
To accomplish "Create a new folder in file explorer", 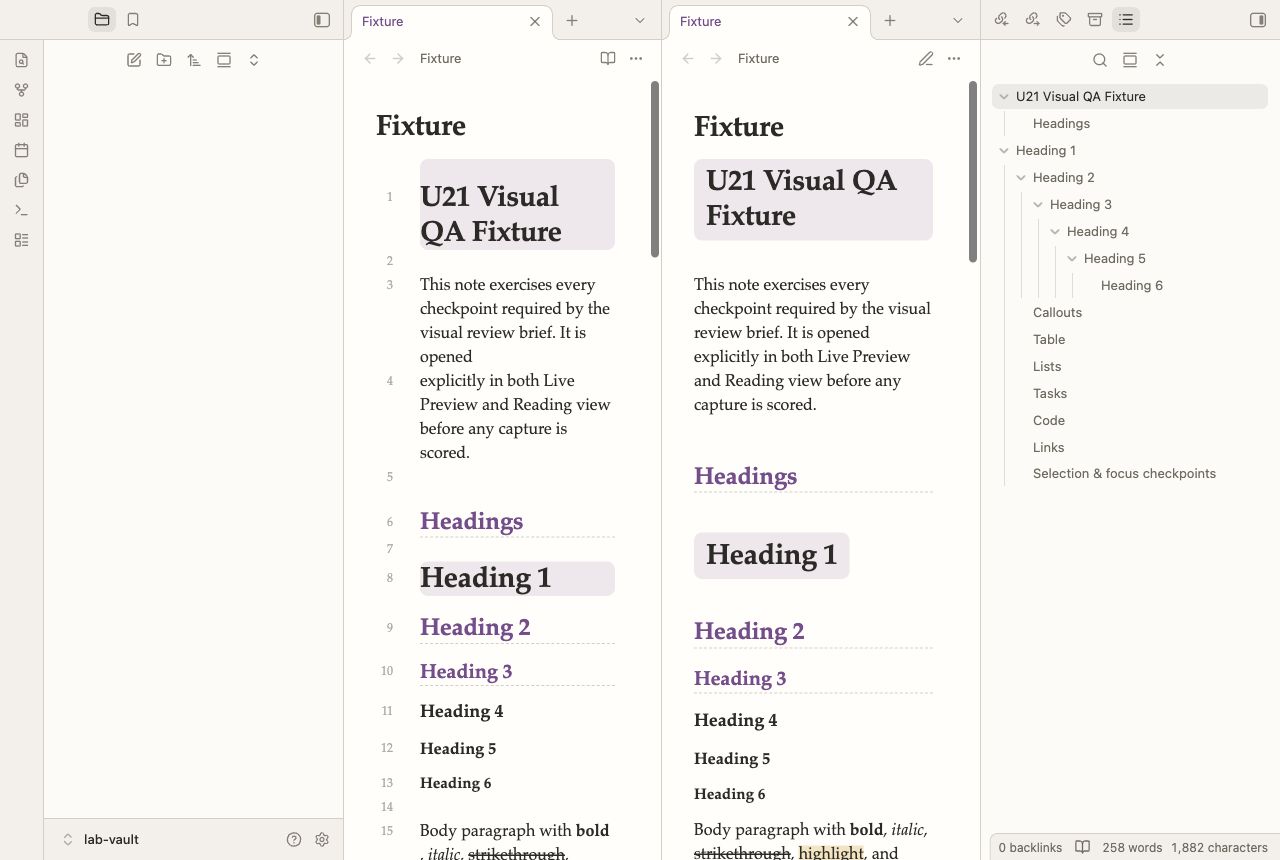I will [164, 60].
